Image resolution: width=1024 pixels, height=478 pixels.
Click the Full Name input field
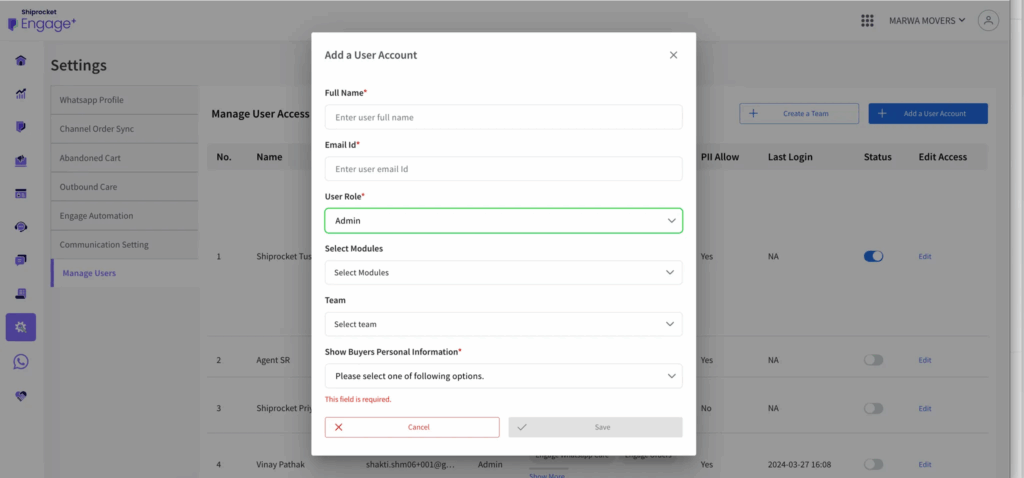[503, 117]
